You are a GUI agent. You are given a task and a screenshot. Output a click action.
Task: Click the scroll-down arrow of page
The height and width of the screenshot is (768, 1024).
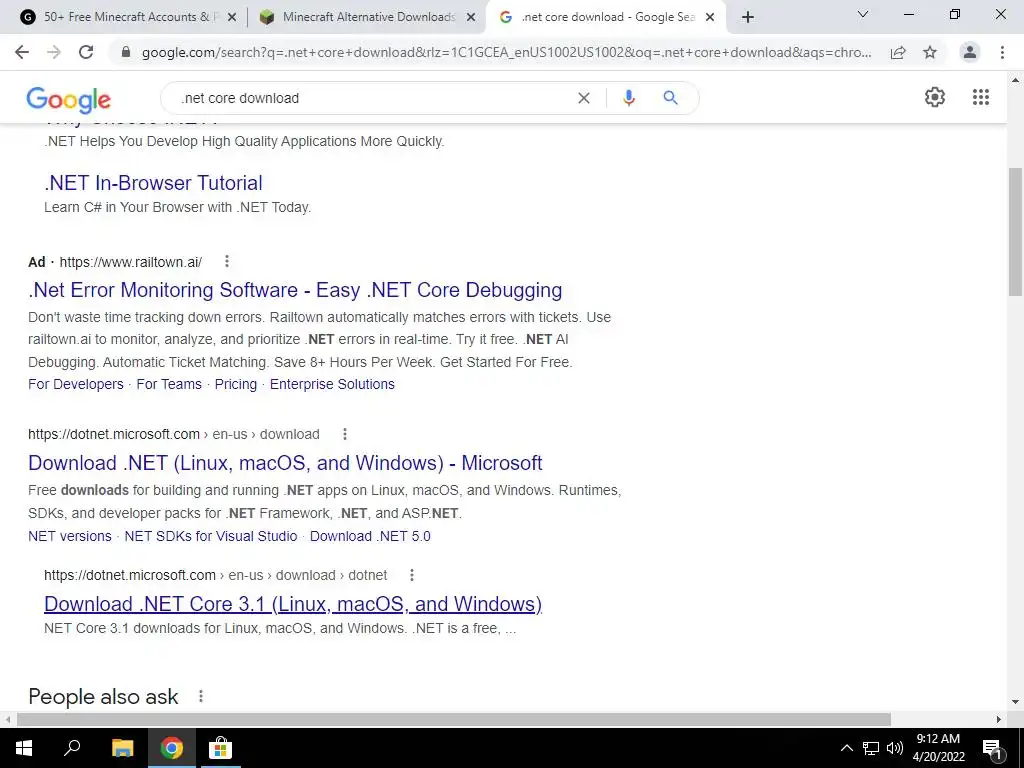(x=1015, y=703)
